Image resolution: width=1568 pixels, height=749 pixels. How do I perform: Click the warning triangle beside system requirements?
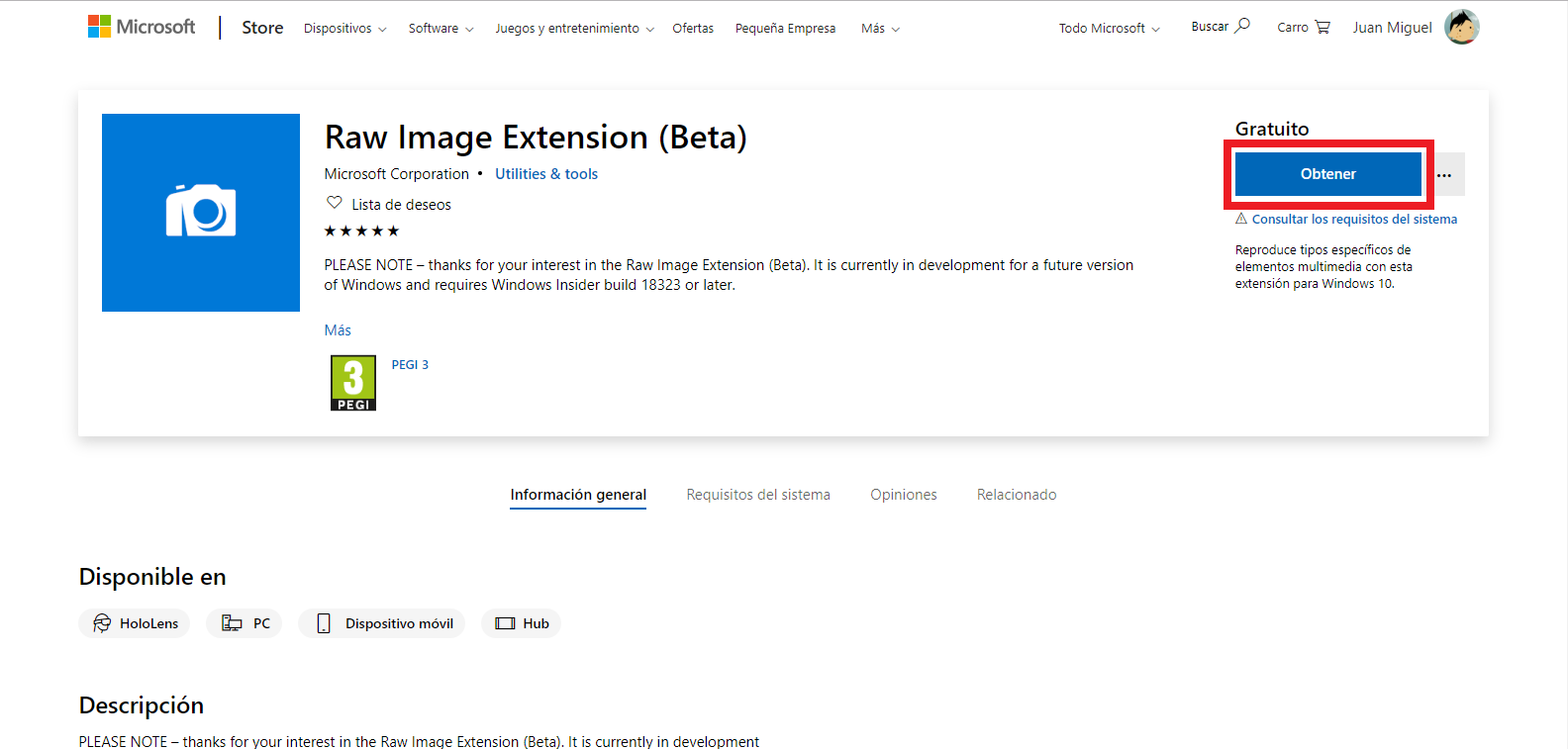1241,219
